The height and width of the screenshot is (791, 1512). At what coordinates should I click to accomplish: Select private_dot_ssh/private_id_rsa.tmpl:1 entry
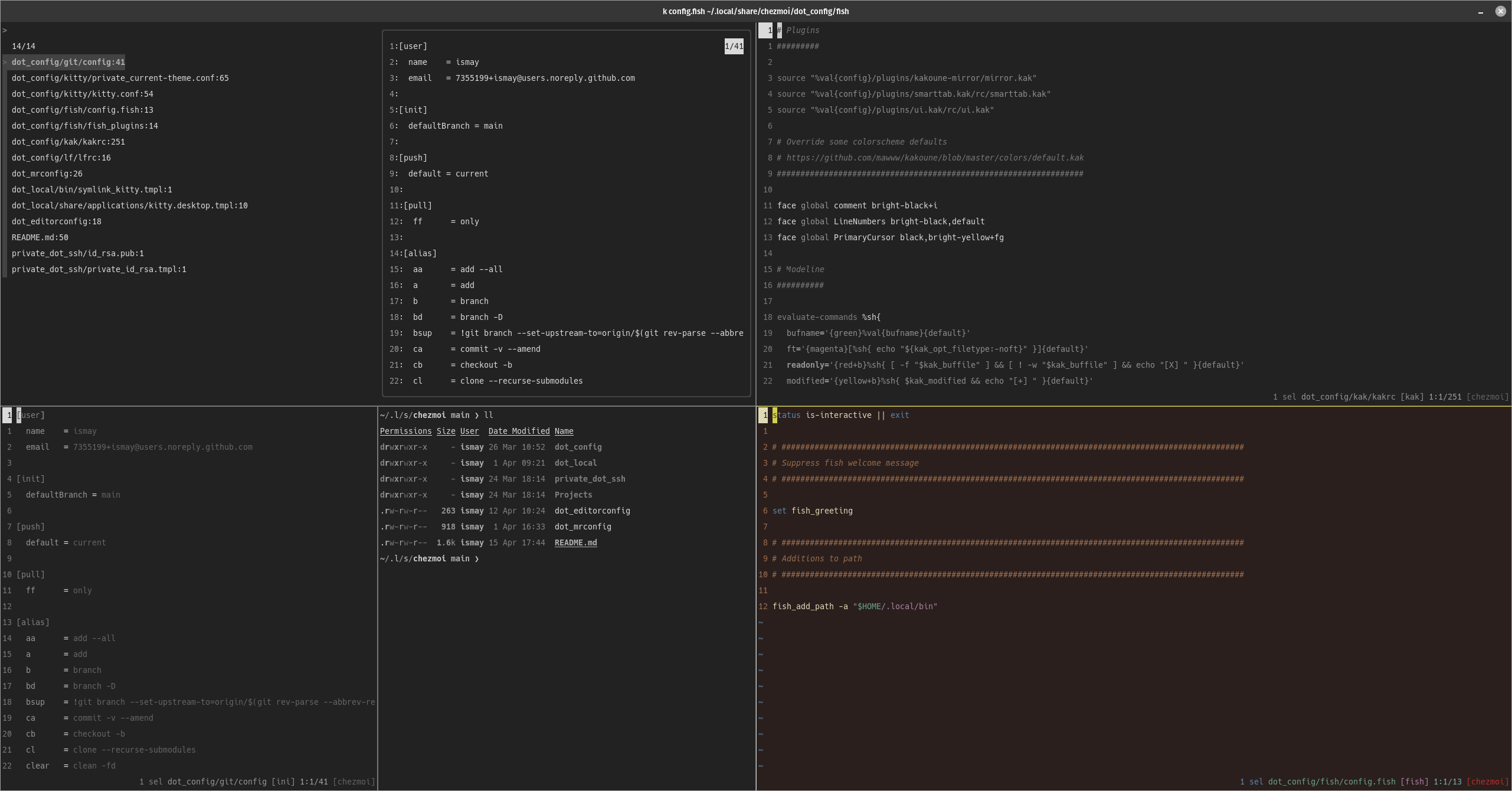[99, 269]
